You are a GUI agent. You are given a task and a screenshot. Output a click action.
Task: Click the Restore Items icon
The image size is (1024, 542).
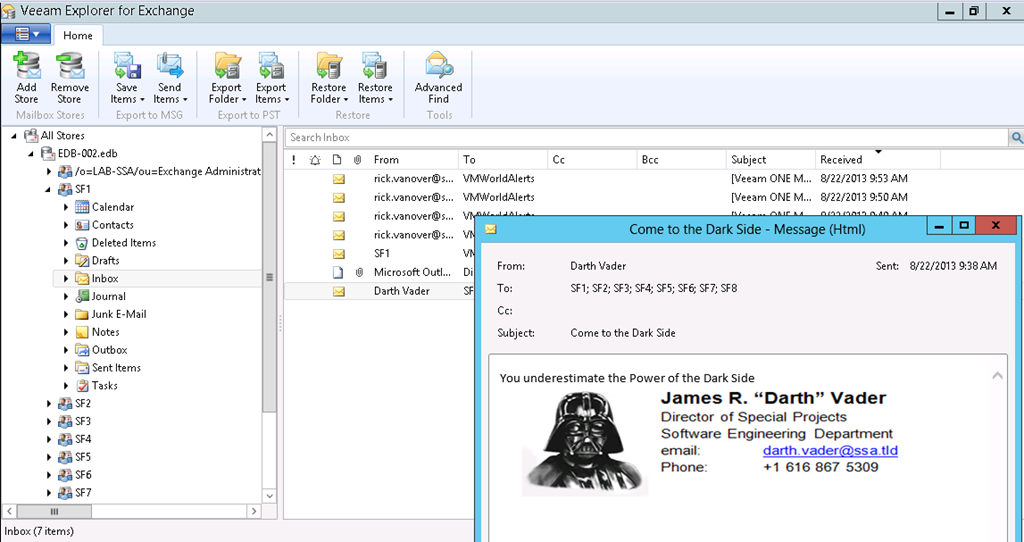click(x=375, y=67)
